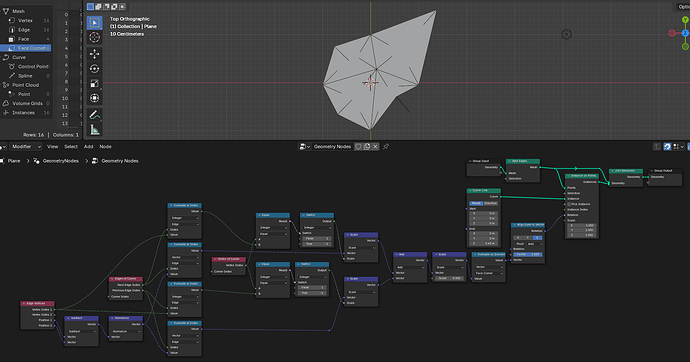The image size is (690, 362).
Task: Select Direction mode in Curve Line node
Action: (491, 203)
